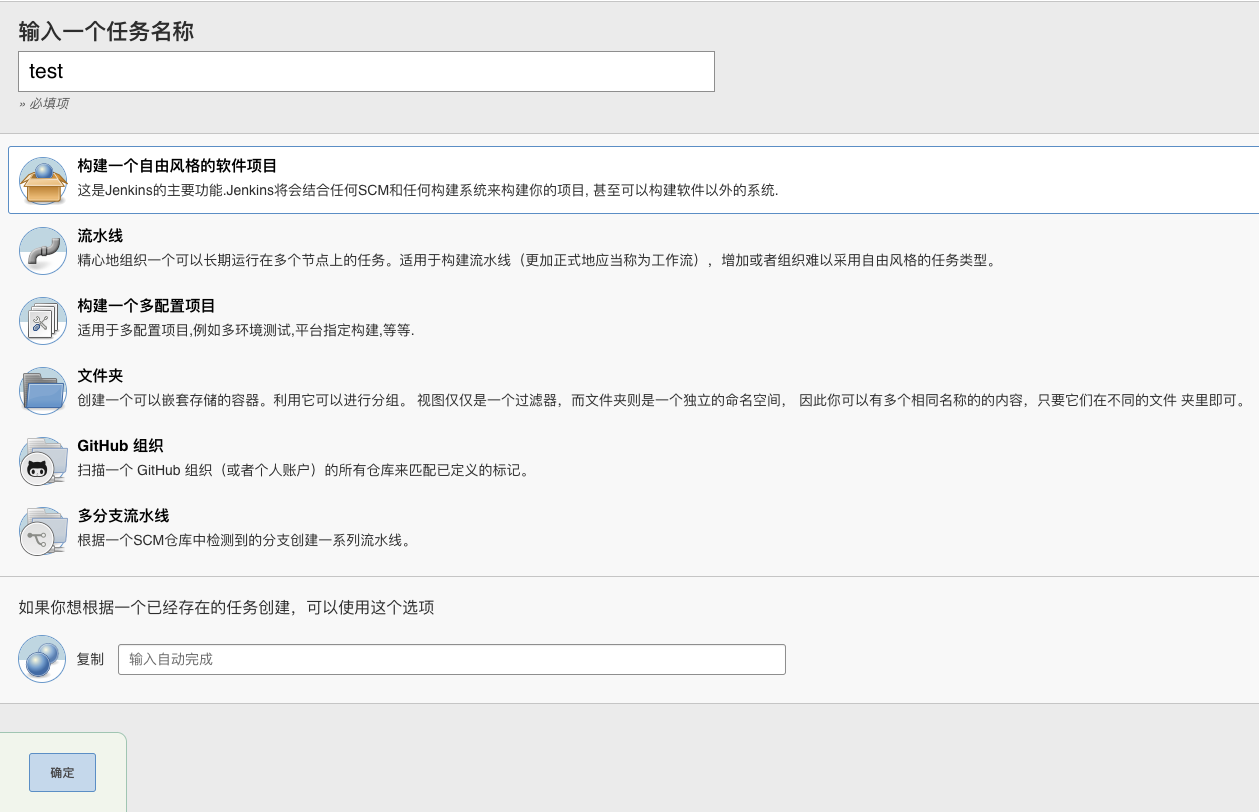Click the copy item spheres icon
Screen dimensions: 1259x812
click(42, 659)
